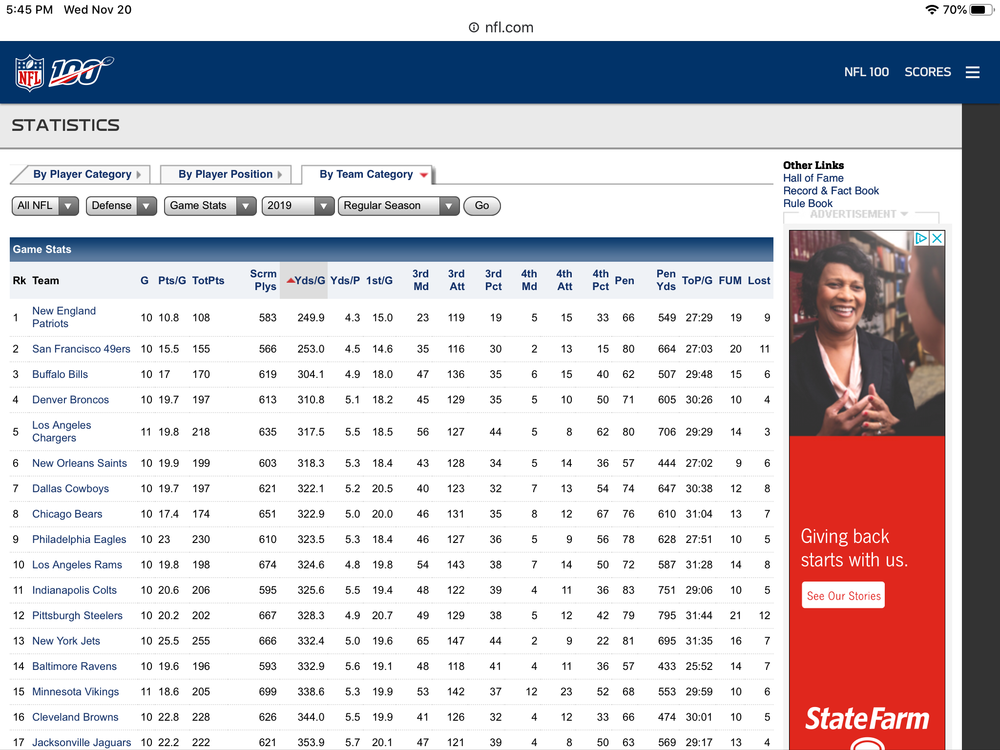Viewport: 1000px width, 750px height.
Task: Click the smiling woman ad photo
Action: click(x=867, y=334)
